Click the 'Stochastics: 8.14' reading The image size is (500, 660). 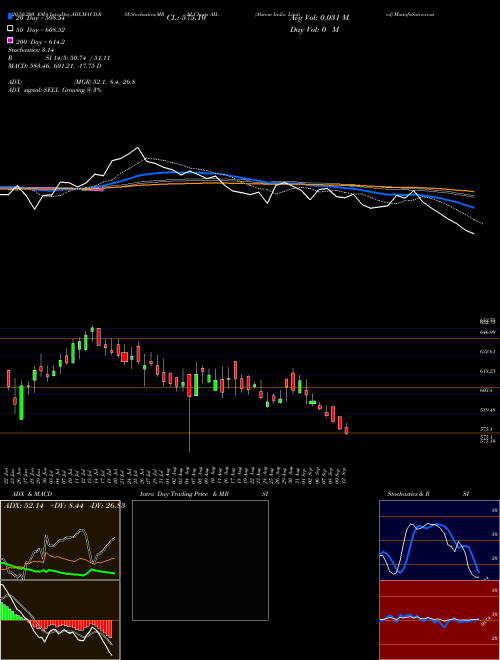click(29, 50)
